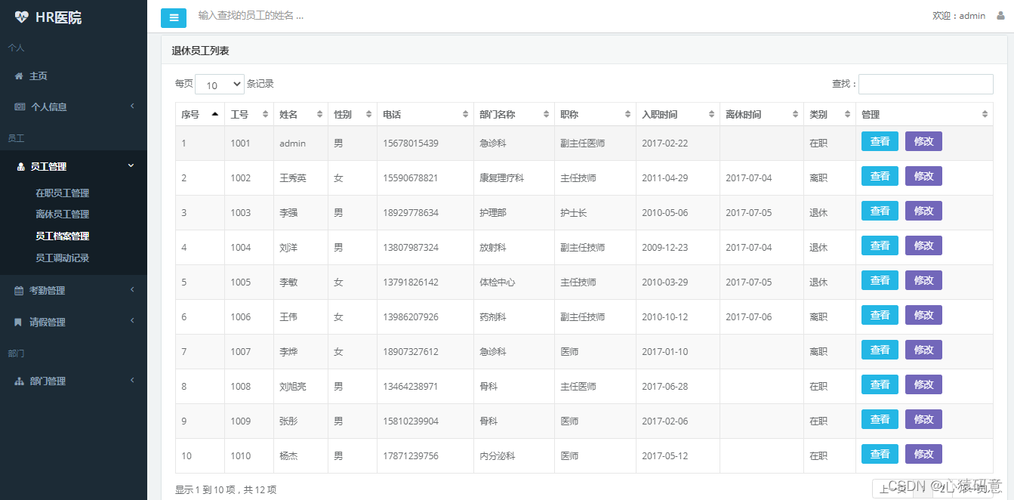Open the records per page dropdown
This screenshot has height=500, width=1014.
click(x=220, y=85)
